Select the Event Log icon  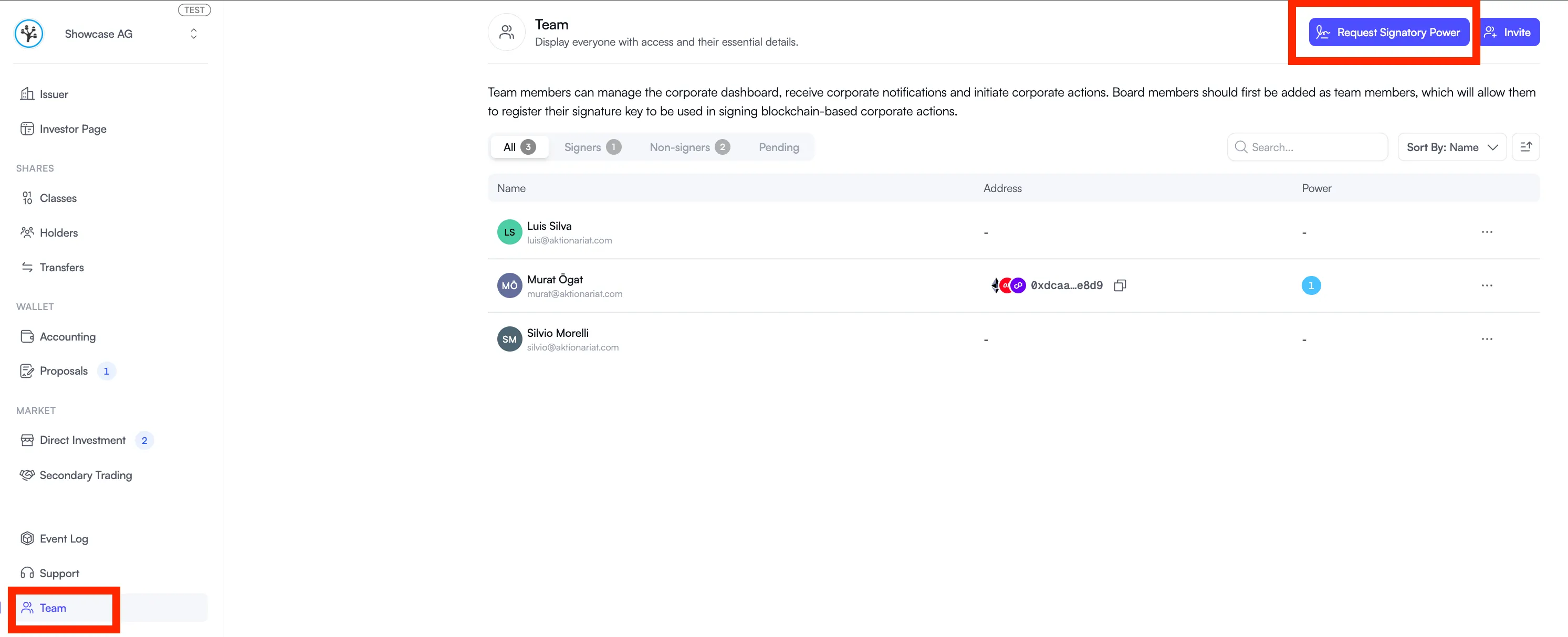pyautogui.click(x=28, y=538)
